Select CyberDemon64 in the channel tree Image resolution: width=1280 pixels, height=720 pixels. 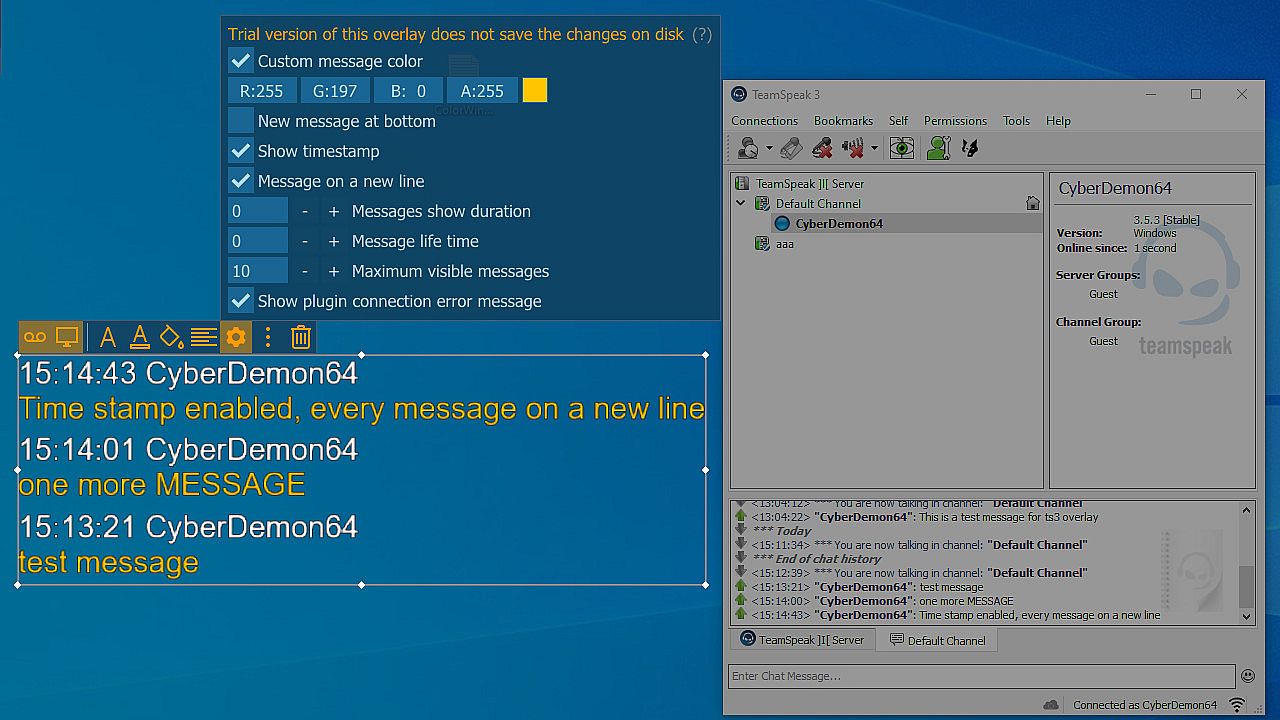tap(839, 224)
